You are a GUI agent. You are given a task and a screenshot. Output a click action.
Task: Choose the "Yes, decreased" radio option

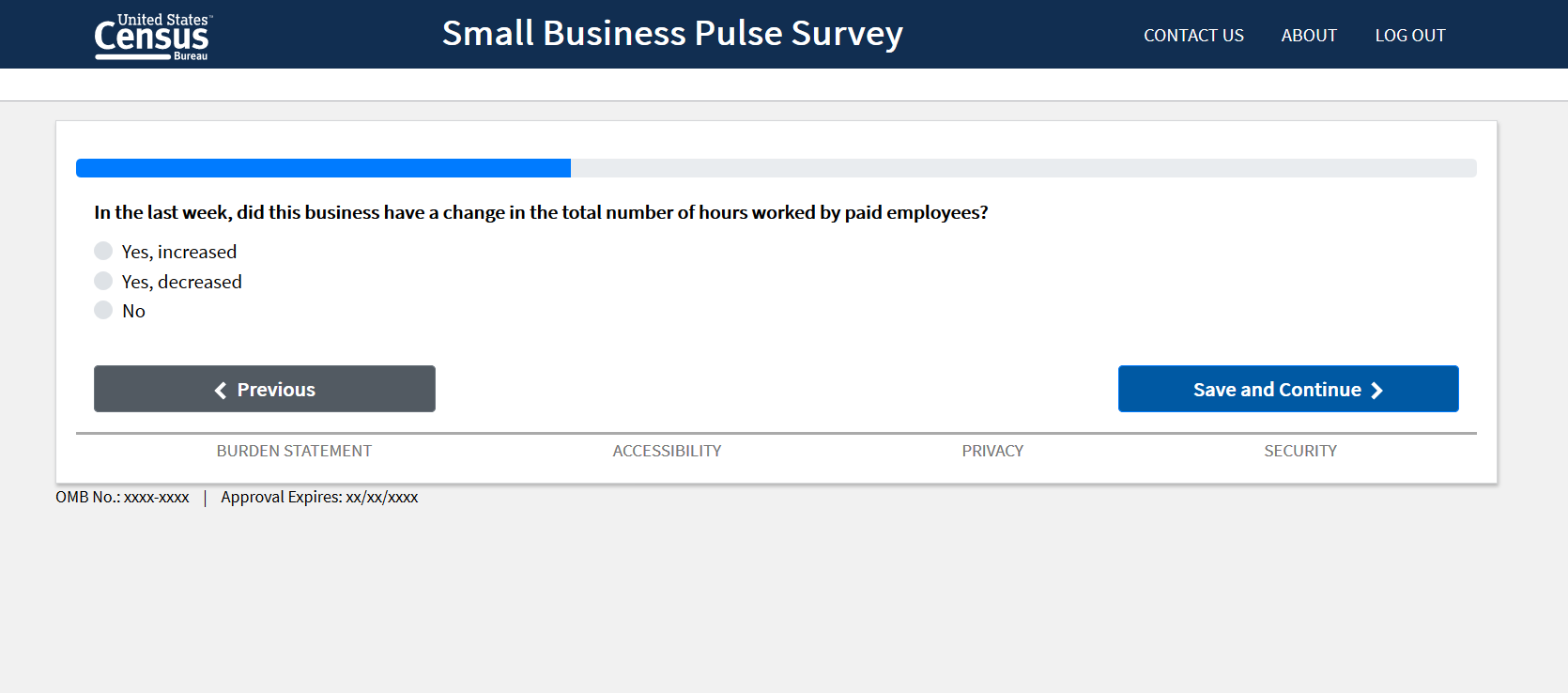[x=103, y=281]
